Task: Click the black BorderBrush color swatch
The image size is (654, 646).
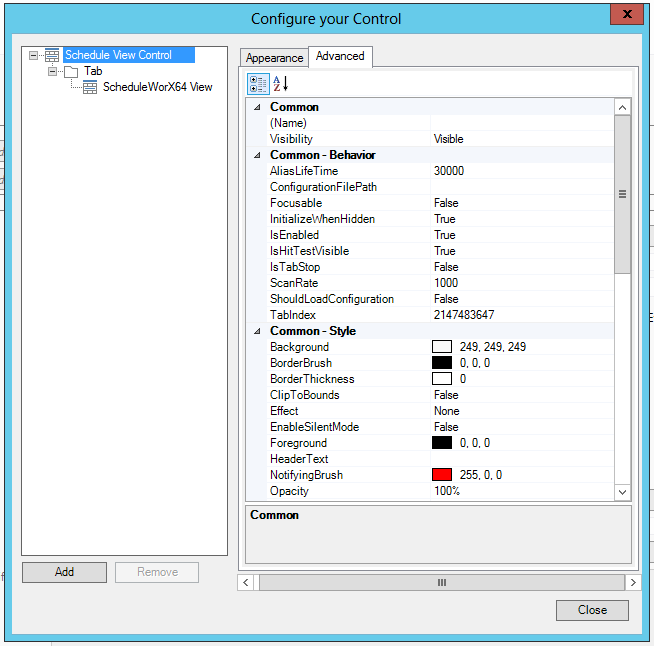Action: (x=442, y=363)
